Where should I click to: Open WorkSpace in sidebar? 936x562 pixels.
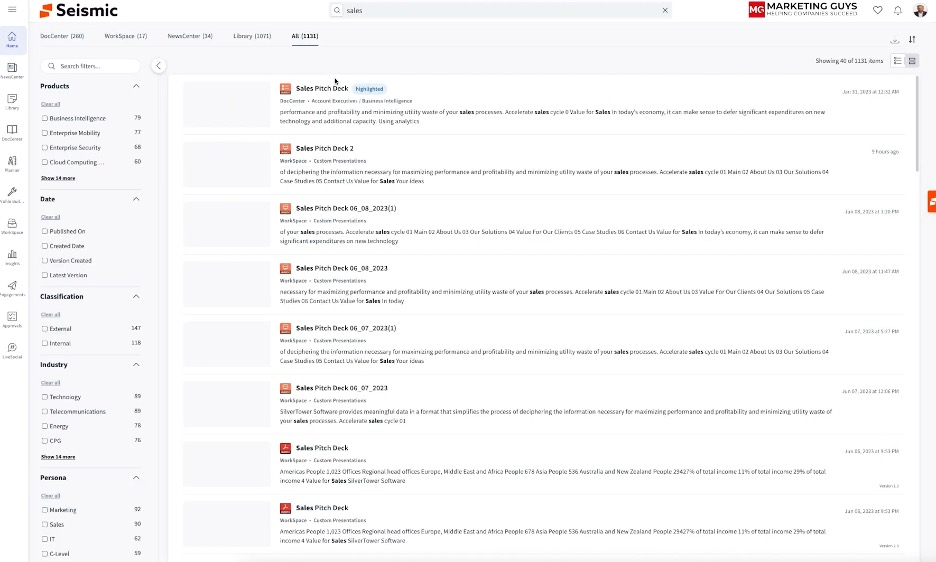click(x=12, y=226)
